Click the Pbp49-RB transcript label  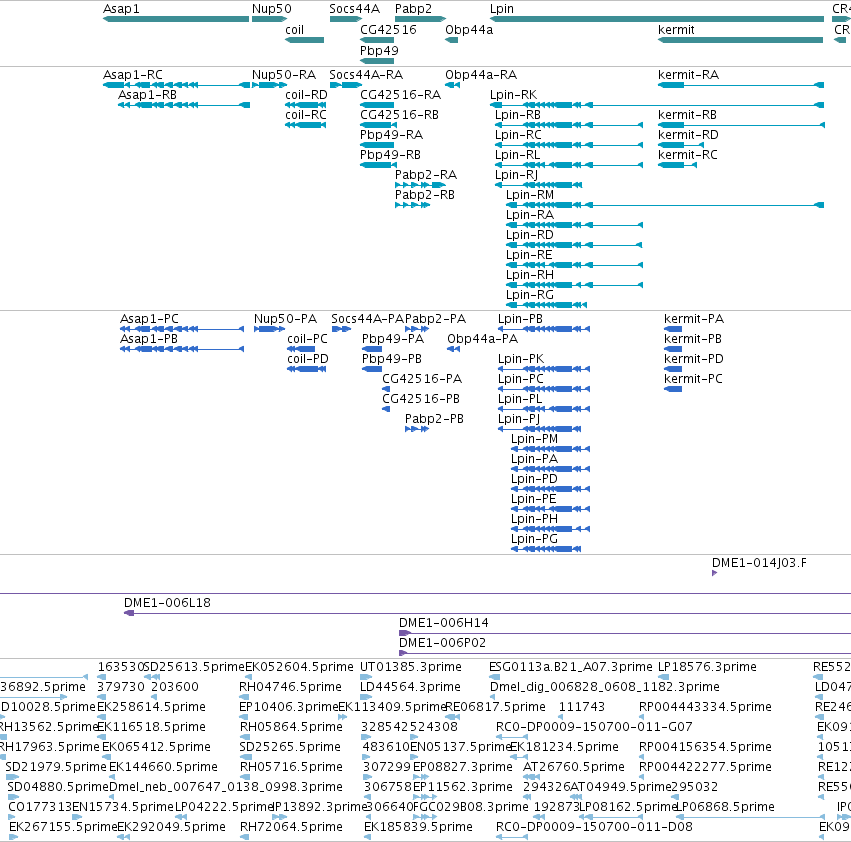click(x=390, y=155)
